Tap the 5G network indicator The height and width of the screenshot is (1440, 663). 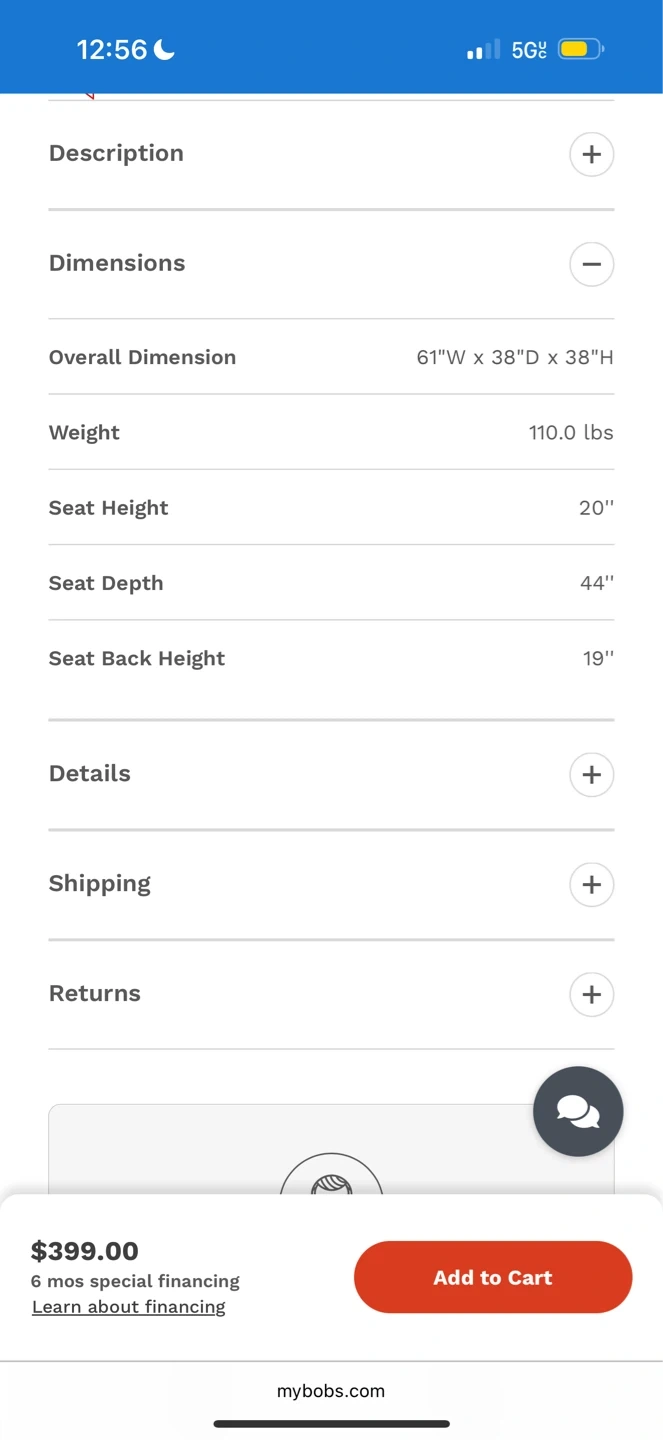coord(529,50)
